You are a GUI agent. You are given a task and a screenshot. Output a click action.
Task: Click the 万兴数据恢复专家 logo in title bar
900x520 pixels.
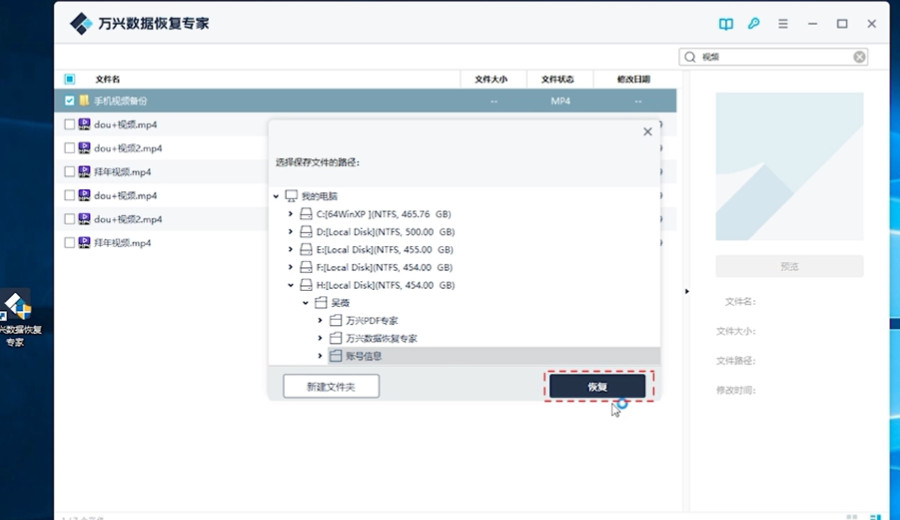pos(81,24)
